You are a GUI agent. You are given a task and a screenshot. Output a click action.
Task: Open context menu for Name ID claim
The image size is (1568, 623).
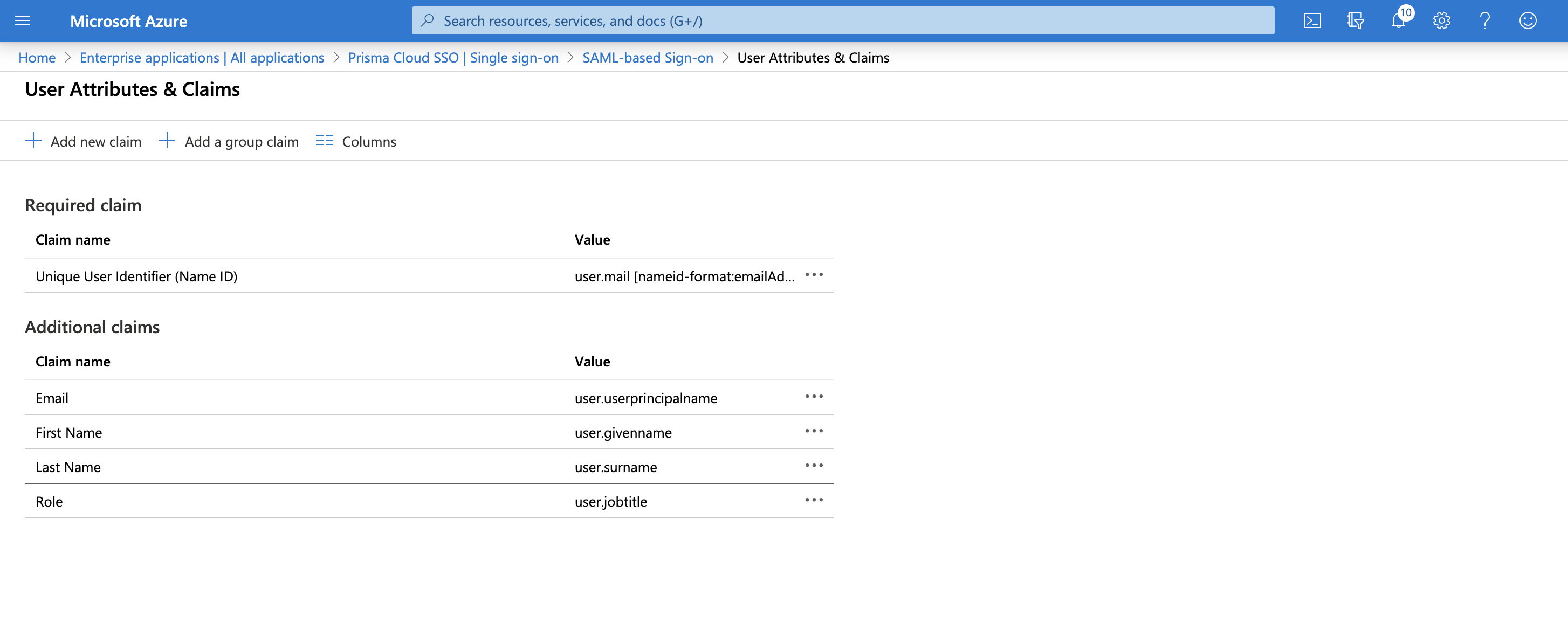pyautogui.click(x=813, y=275)
